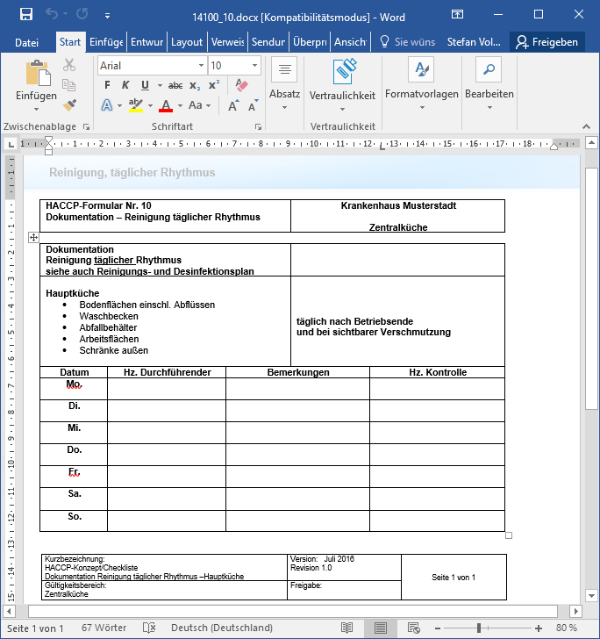Click the Bearbeiten search magnifier icon
The height and width of the screenshot is (639, 600).
click(x=489, y=70)
